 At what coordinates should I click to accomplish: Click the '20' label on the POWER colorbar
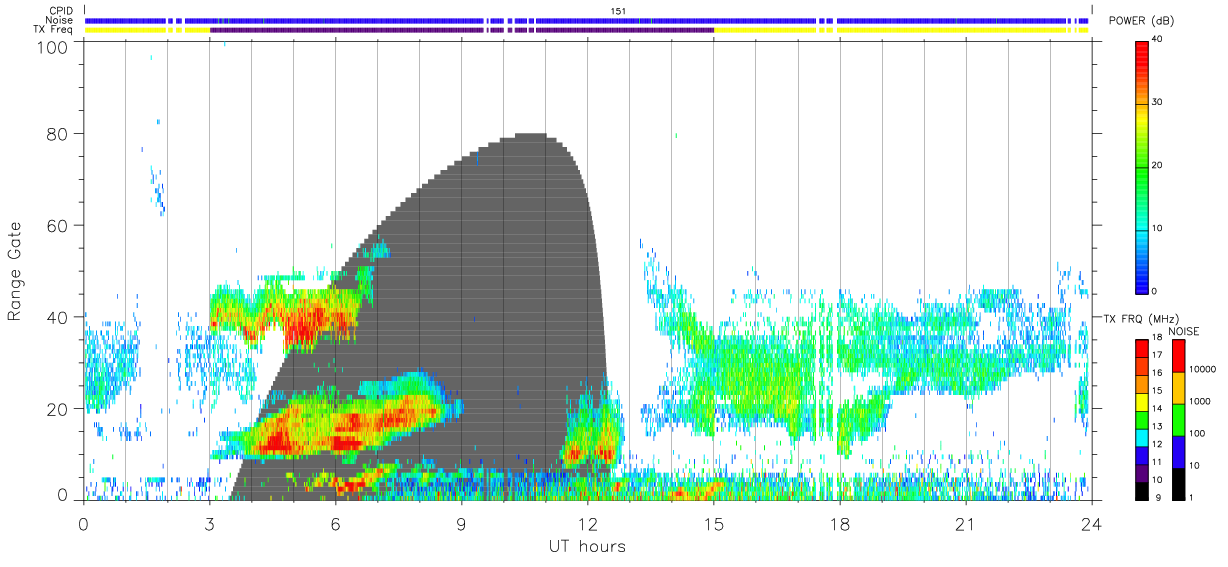(1158, 165)
